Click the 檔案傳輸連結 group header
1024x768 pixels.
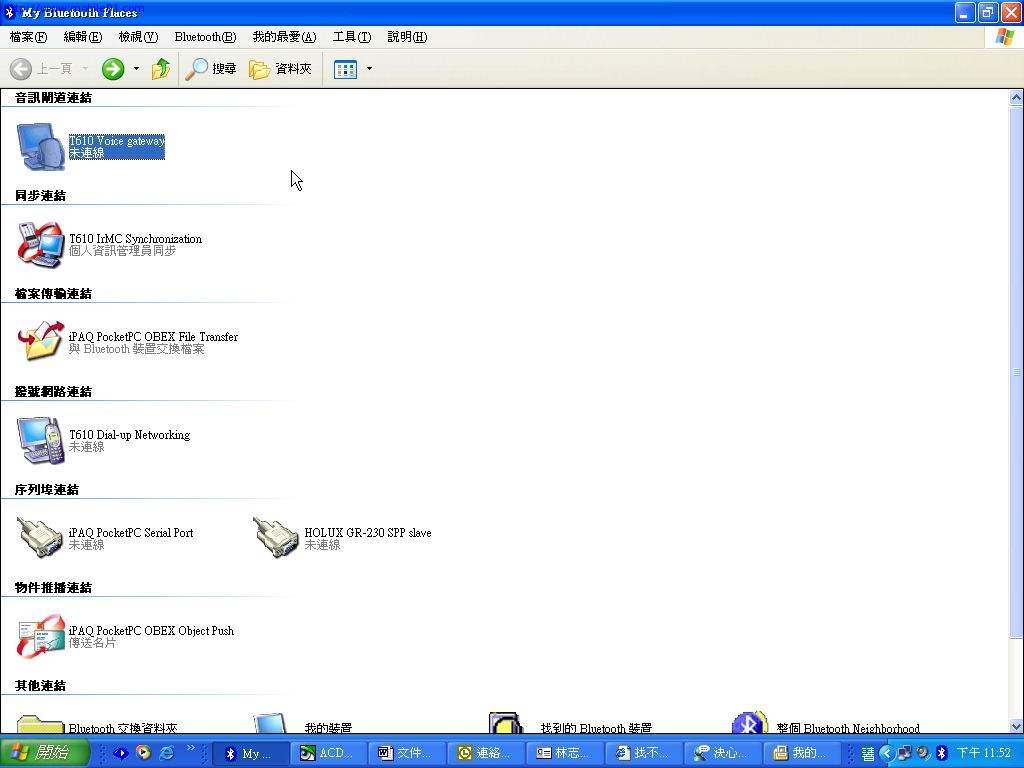54,294
